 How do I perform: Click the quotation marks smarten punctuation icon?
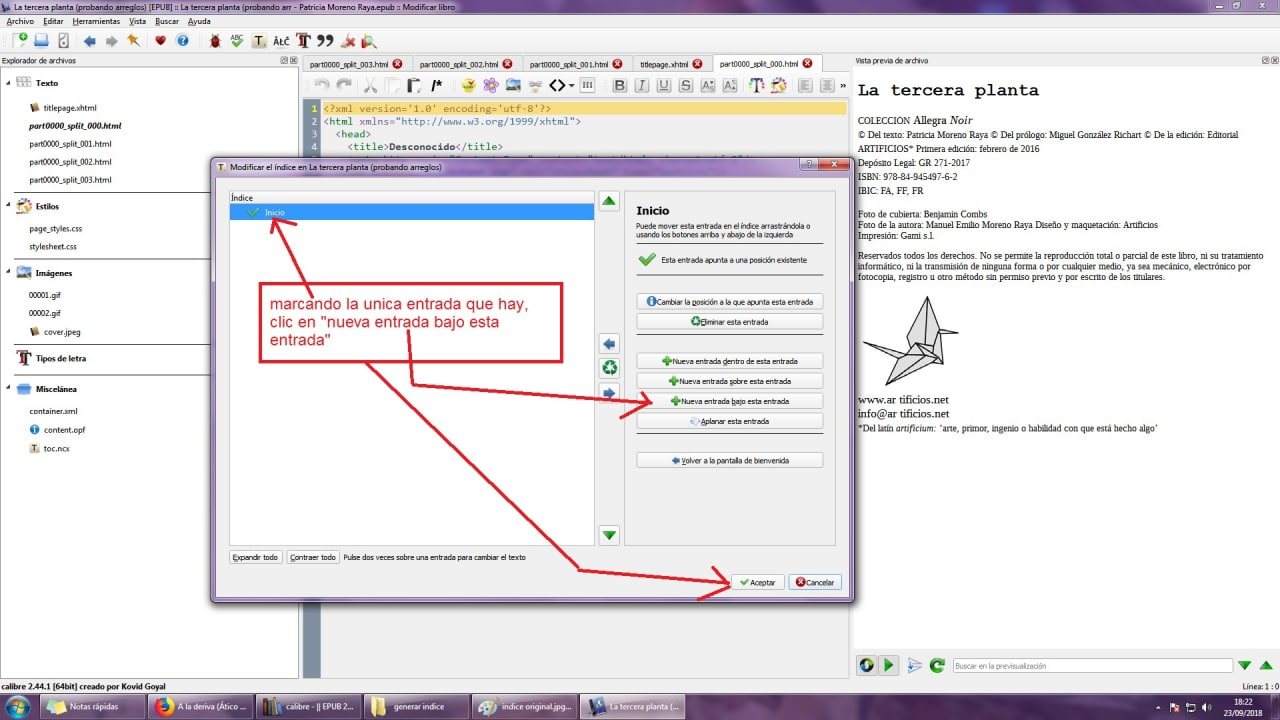(325, 41)
